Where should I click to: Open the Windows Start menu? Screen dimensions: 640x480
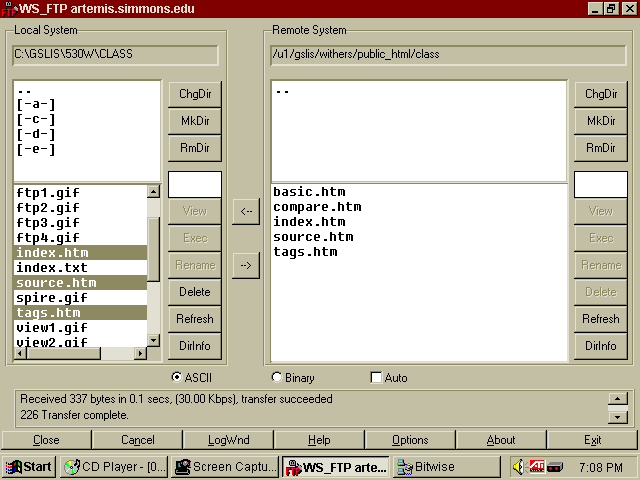tap(29, 466)
